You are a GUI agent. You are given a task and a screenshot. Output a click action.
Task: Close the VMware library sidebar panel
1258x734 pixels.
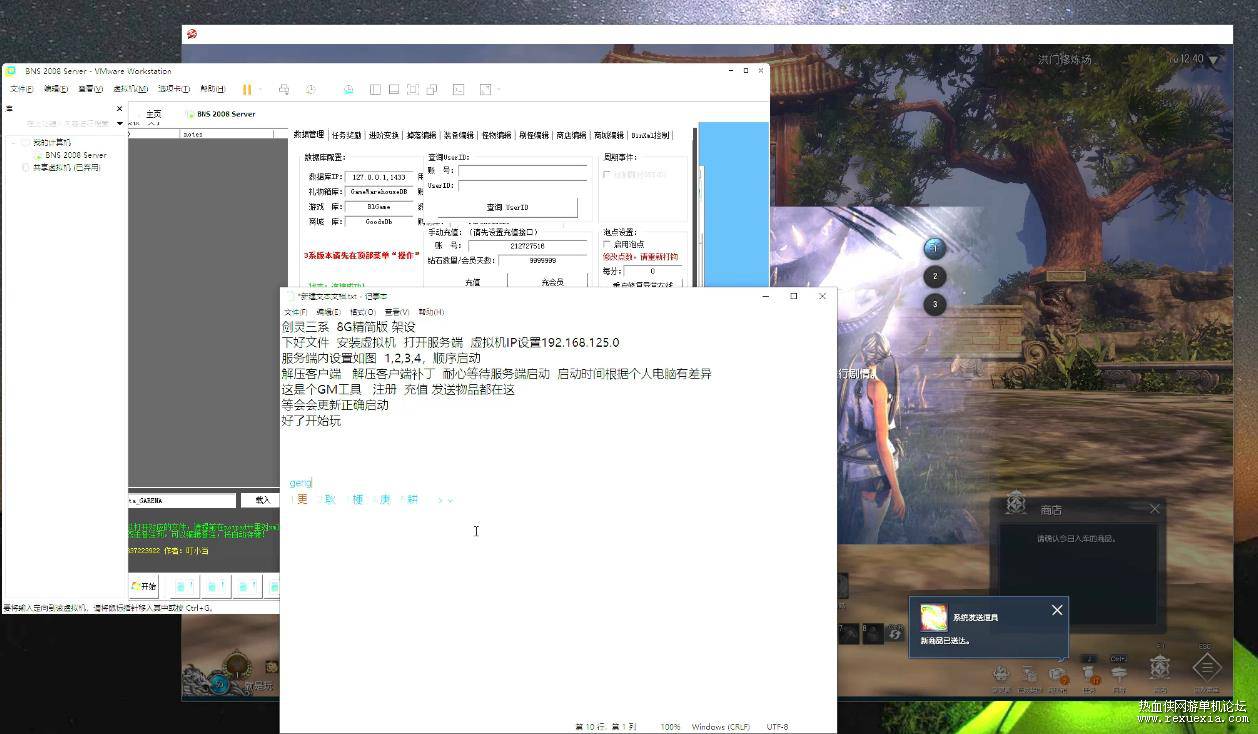[x=119, y=108]
